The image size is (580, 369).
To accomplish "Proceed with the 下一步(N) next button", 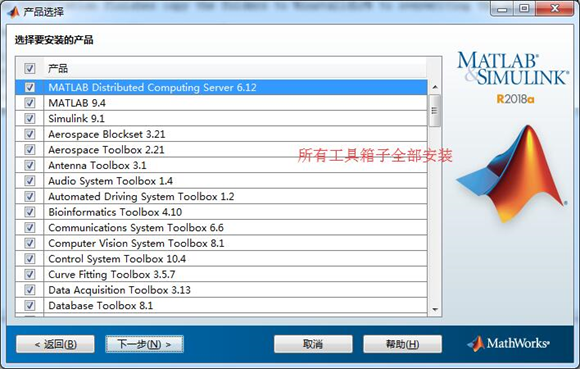I will 144,344.
